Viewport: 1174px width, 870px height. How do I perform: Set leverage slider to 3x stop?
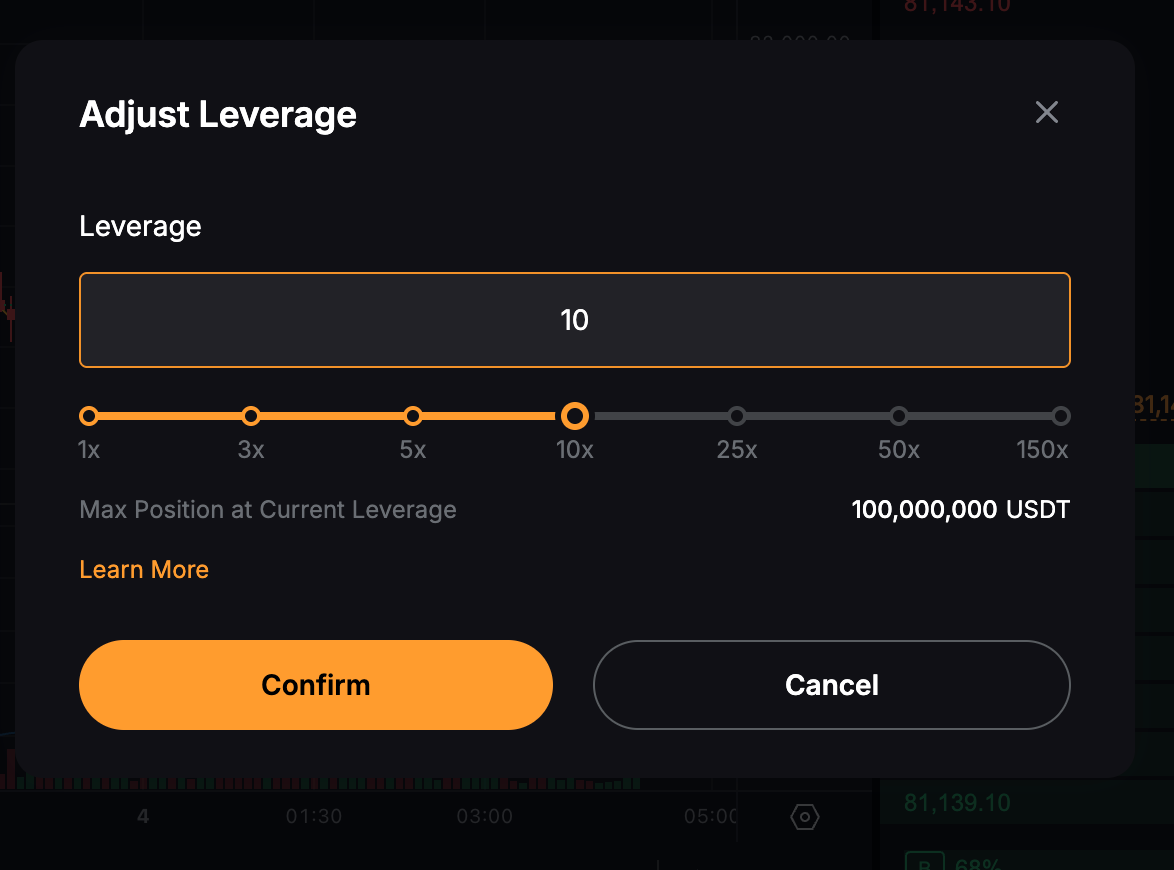point(251,416)
